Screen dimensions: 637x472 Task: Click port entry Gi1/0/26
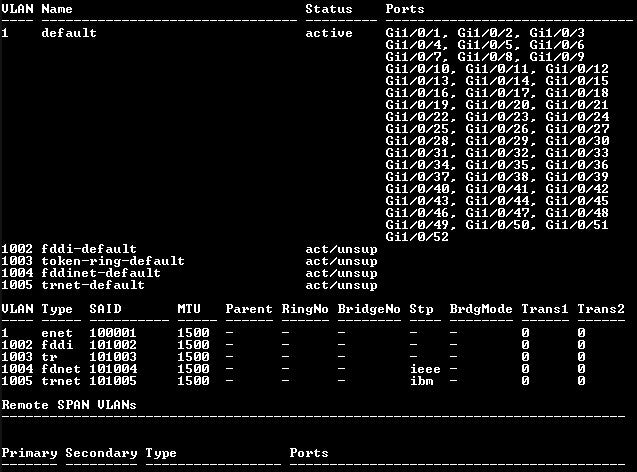click(496, 129)
